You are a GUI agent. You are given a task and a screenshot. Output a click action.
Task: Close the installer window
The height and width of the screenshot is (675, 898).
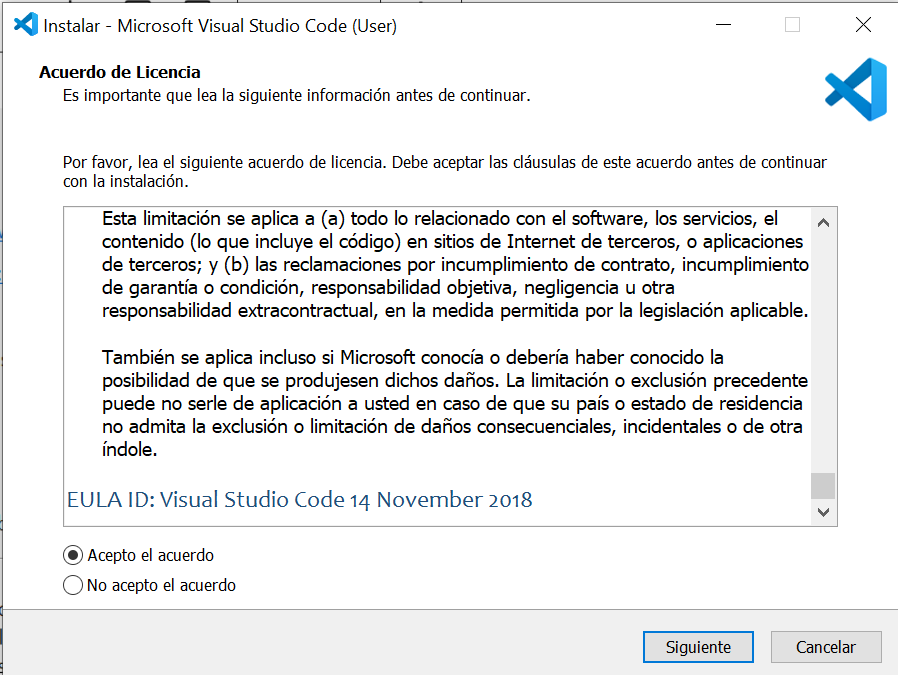[863, 26]
